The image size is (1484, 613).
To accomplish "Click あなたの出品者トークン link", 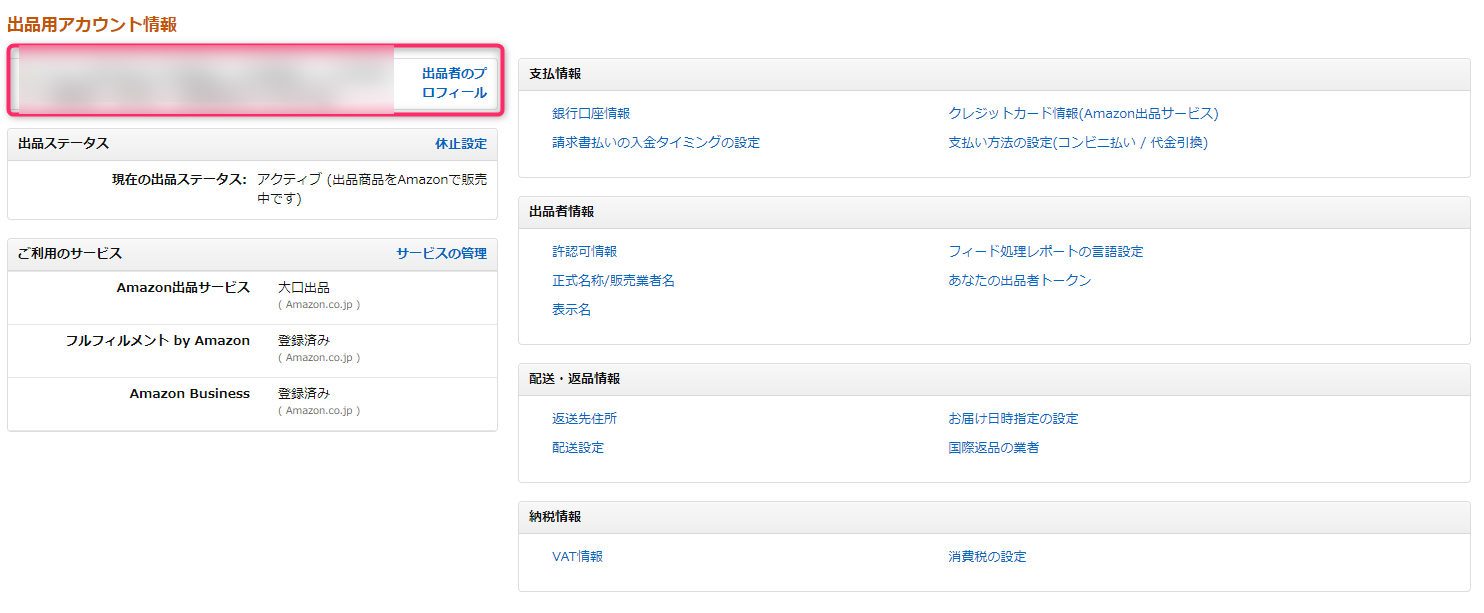I will [1020, 281].
